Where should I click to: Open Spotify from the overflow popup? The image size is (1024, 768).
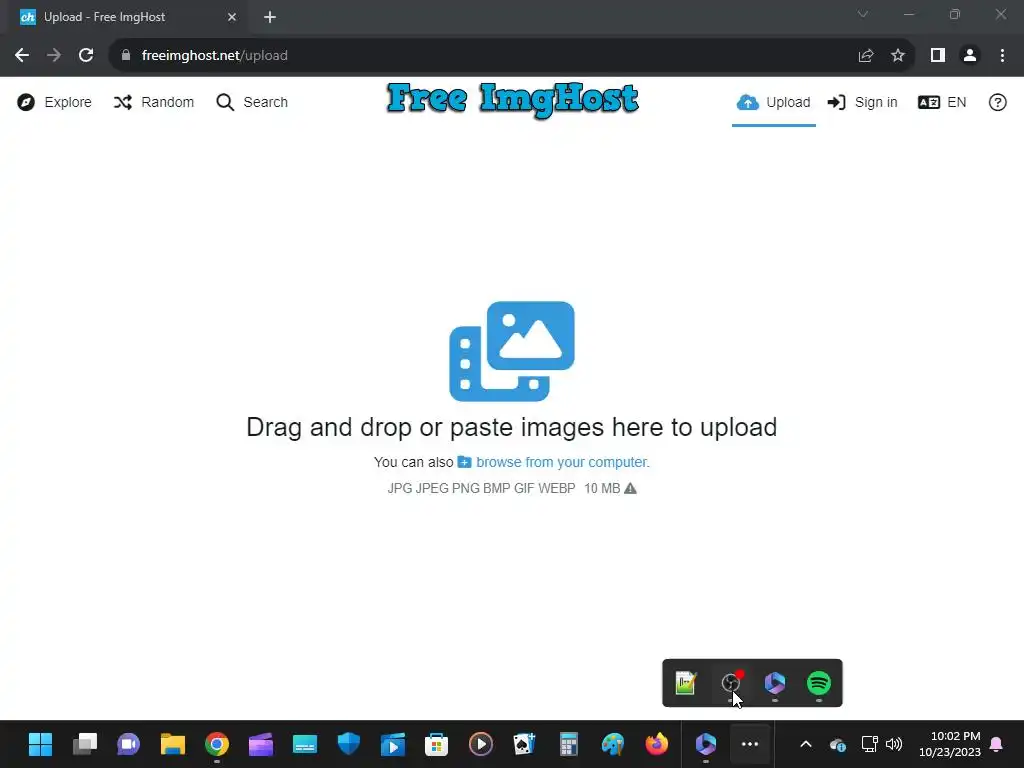click(819, 683)
